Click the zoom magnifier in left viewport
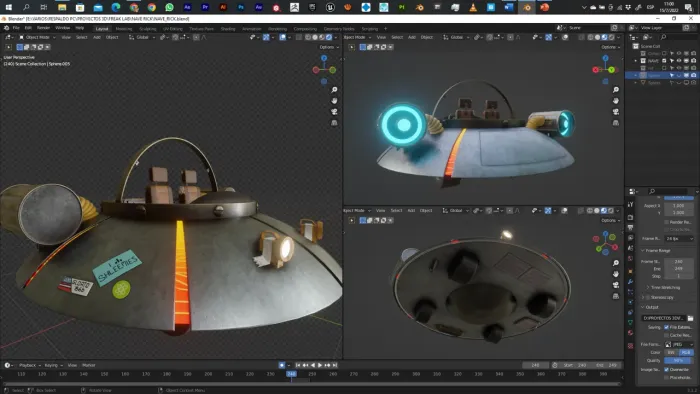This screenshot has width=700, height=394. click(x=334, y=90)
